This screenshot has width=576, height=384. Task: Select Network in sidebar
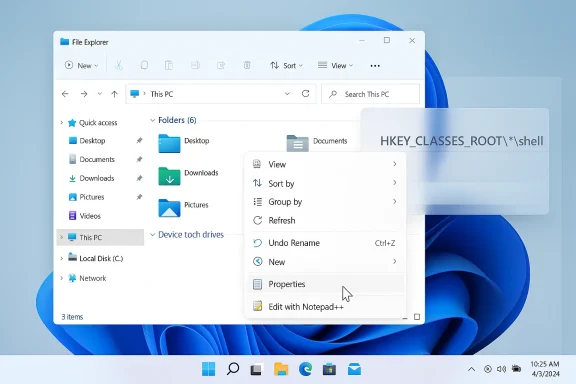87,278
